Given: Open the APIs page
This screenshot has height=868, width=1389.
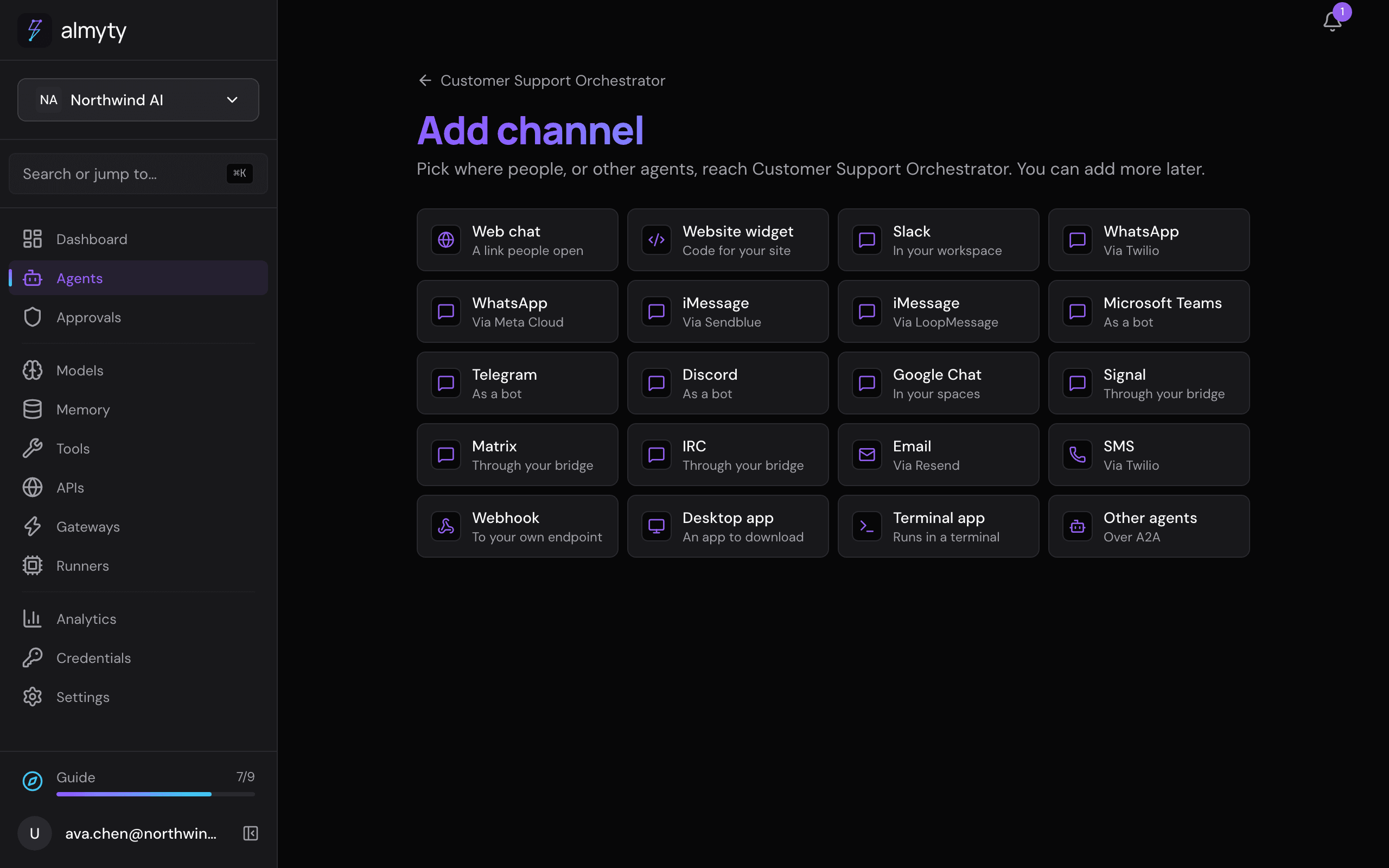Looking at the screenshot, I should (138, 487).
